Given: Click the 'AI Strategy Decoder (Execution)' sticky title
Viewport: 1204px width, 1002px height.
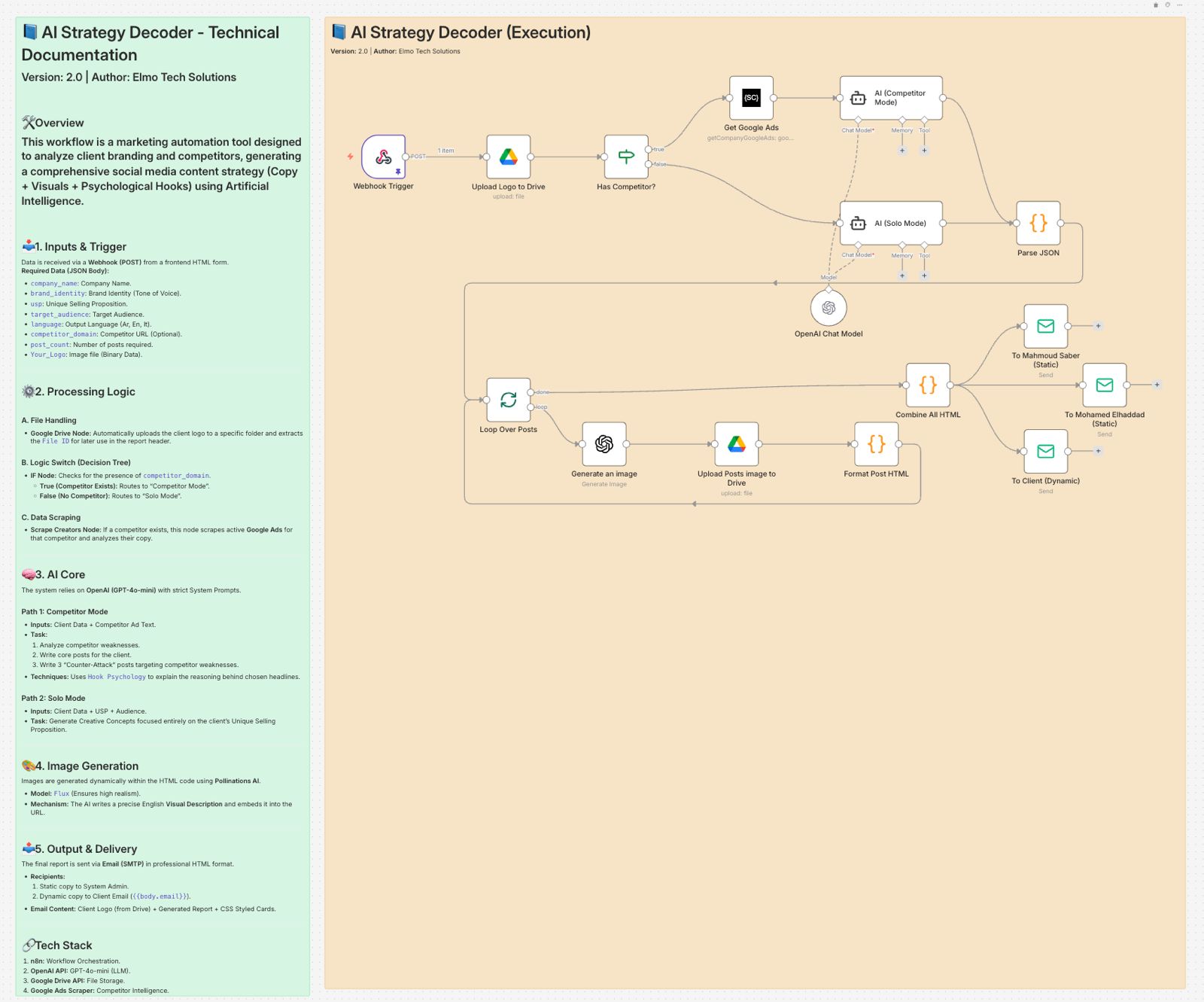Looking at the screenshot, I should tap(470, 32).
